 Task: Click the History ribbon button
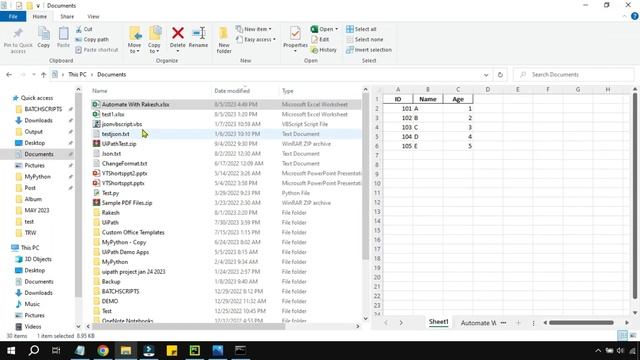(324, 50)
